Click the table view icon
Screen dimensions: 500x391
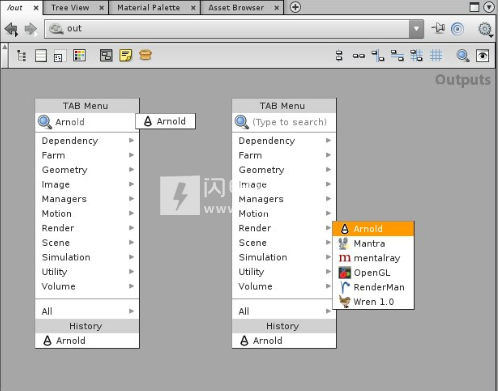pos(59,56)
